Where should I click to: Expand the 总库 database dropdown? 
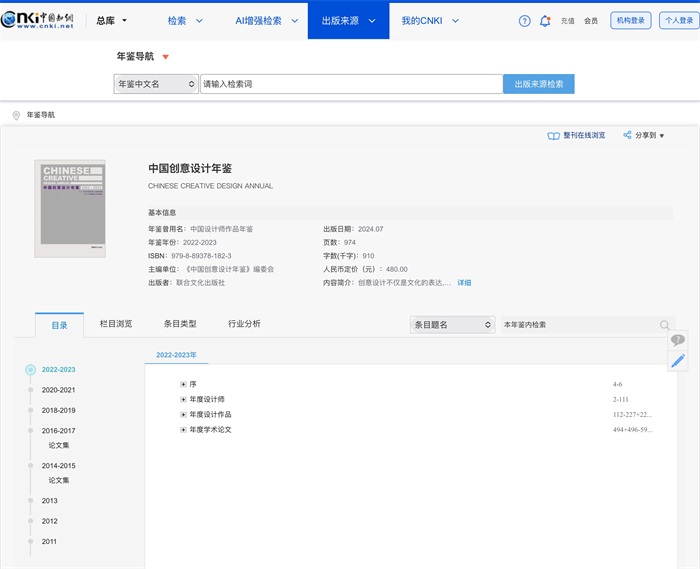[x=111, y=20]
